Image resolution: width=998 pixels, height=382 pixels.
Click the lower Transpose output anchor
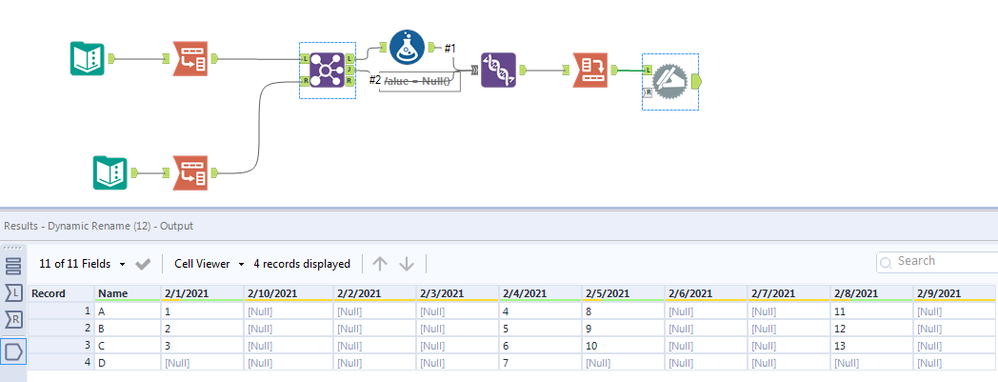pyautogui.click(x=214, y=173)
